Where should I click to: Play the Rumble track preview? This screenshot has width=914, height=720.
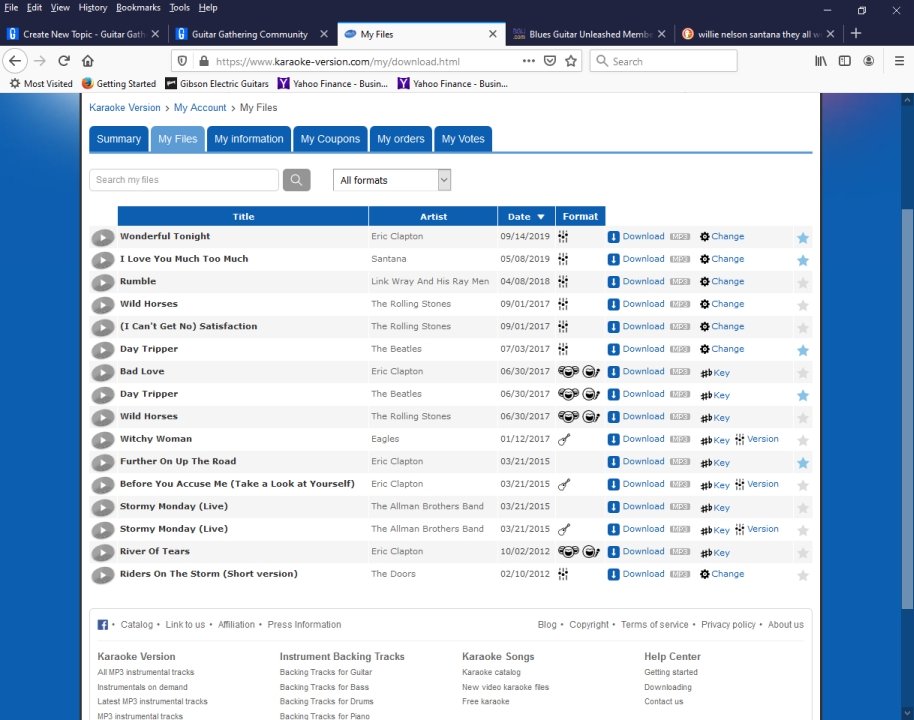pyautogui.click(x=103, y=282)
